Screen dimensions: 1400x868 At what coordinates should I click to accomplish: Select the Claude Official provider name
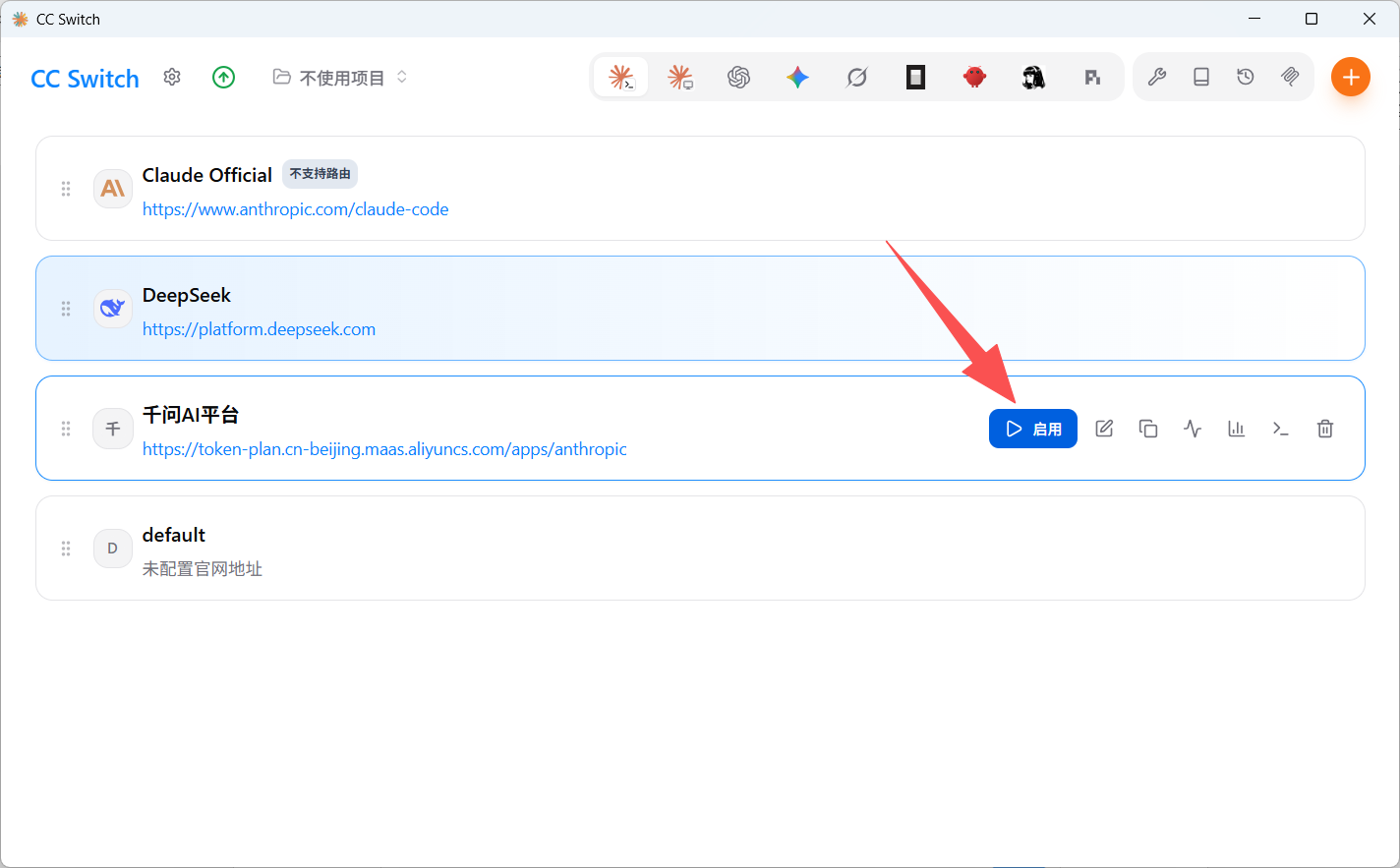[x=207, y=175]
